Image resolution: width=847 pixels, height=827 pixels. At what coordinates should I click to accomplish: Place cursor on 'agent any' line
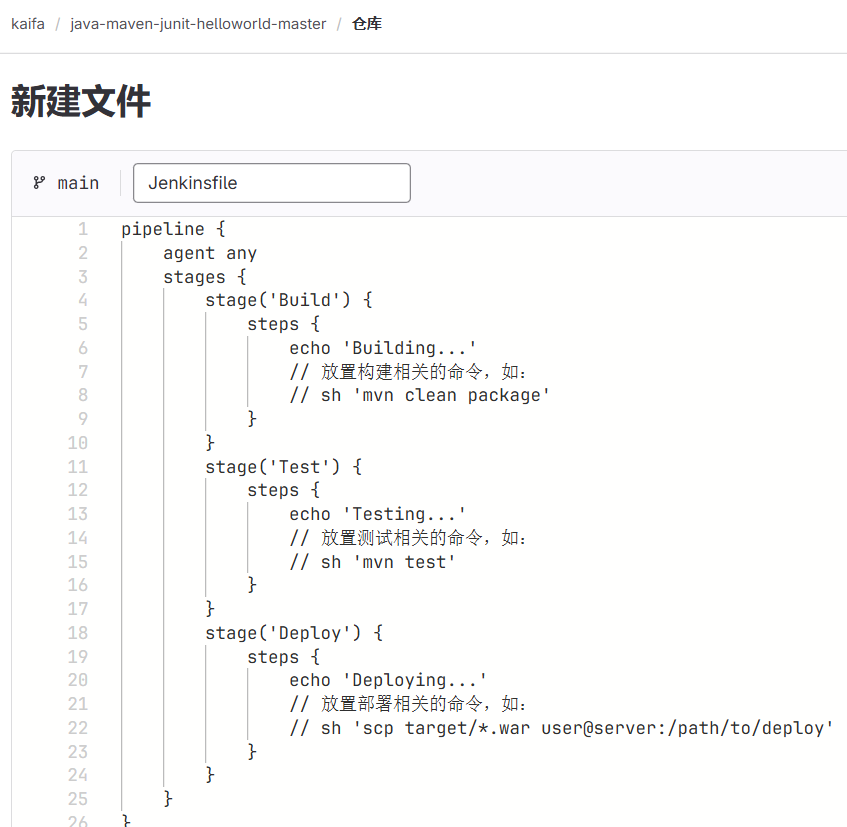click(210, 253)
